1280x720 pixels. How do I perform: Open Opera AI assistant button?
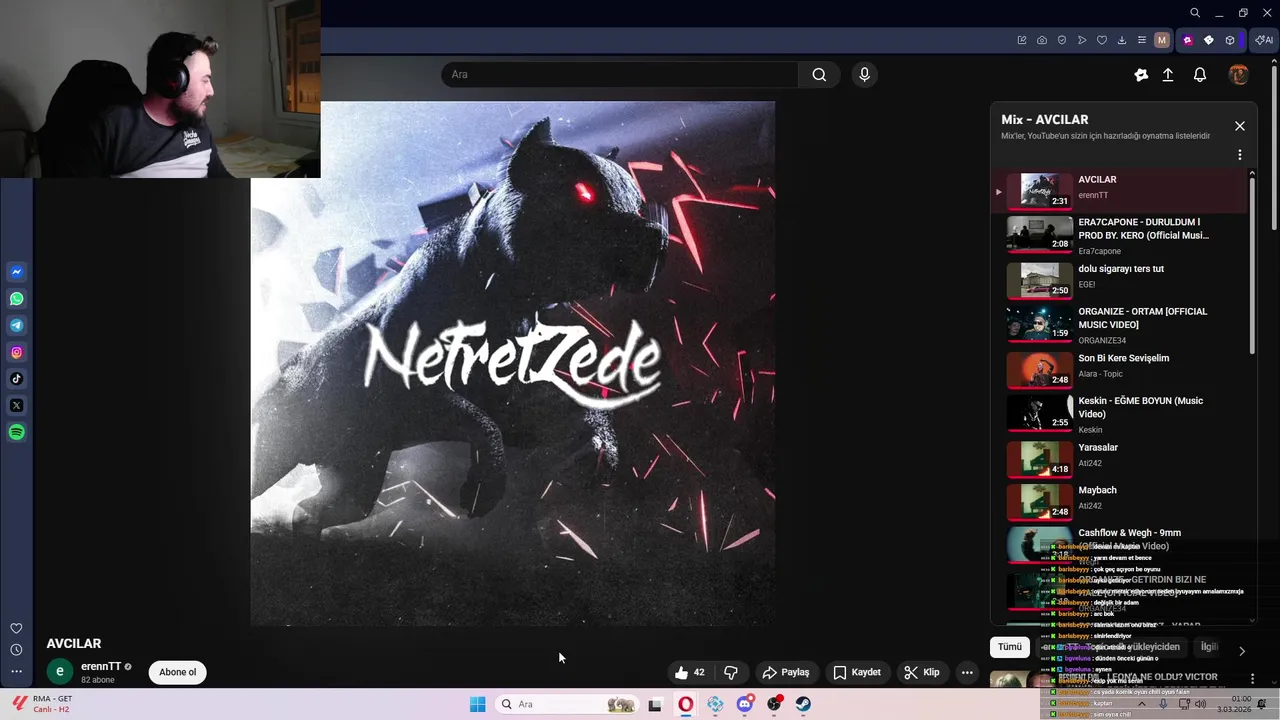click(x=1265, y=40)
